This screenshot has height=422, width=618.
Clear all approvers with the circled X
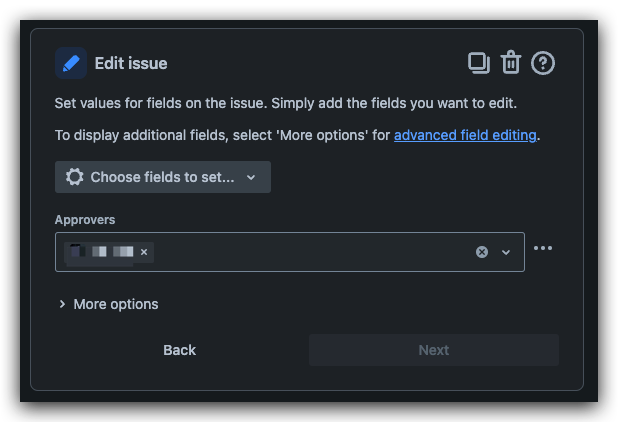[x=482, y=252]
